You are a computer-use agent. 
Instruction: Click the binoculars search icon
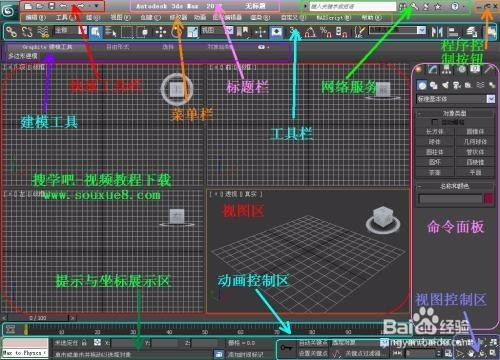[403, 6]
